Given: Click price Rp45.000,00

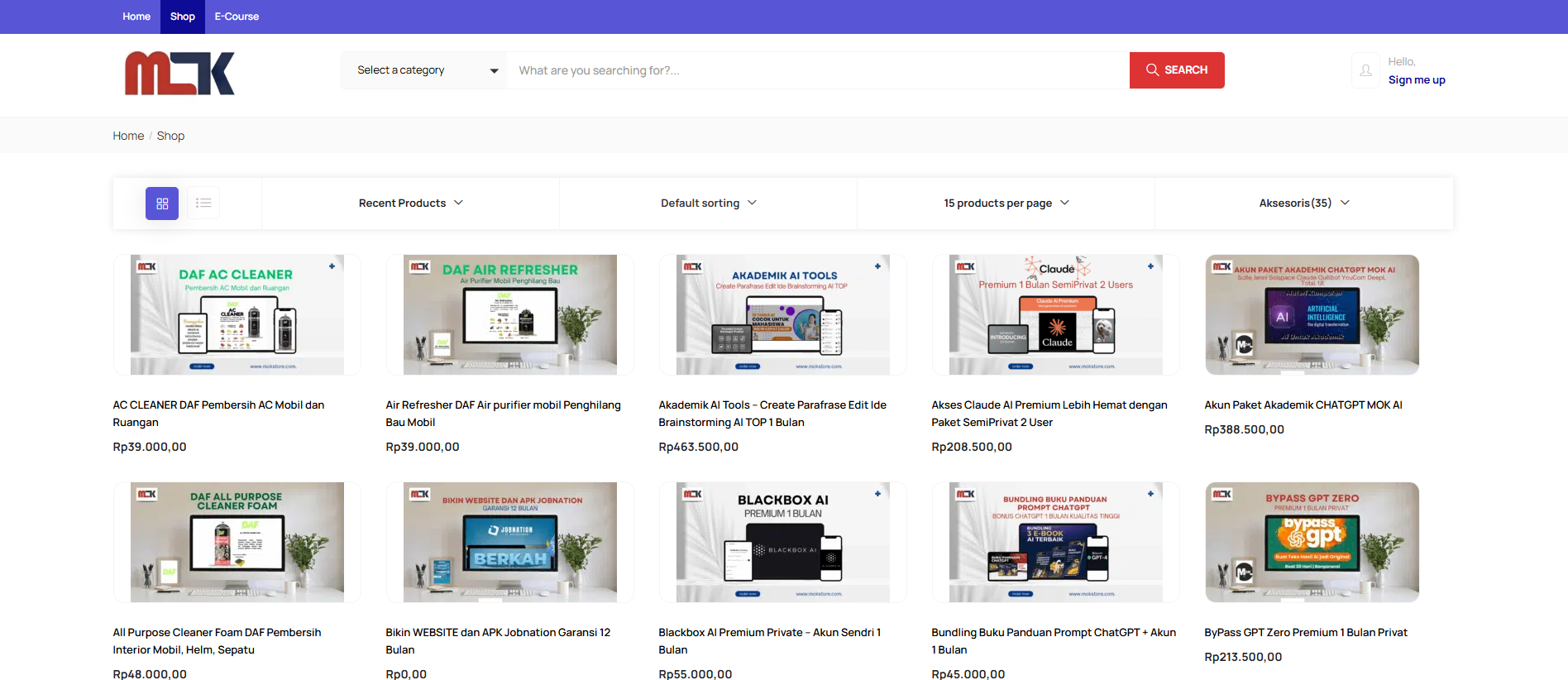Looking at the screenshot, I should click(x=968, y=674).
